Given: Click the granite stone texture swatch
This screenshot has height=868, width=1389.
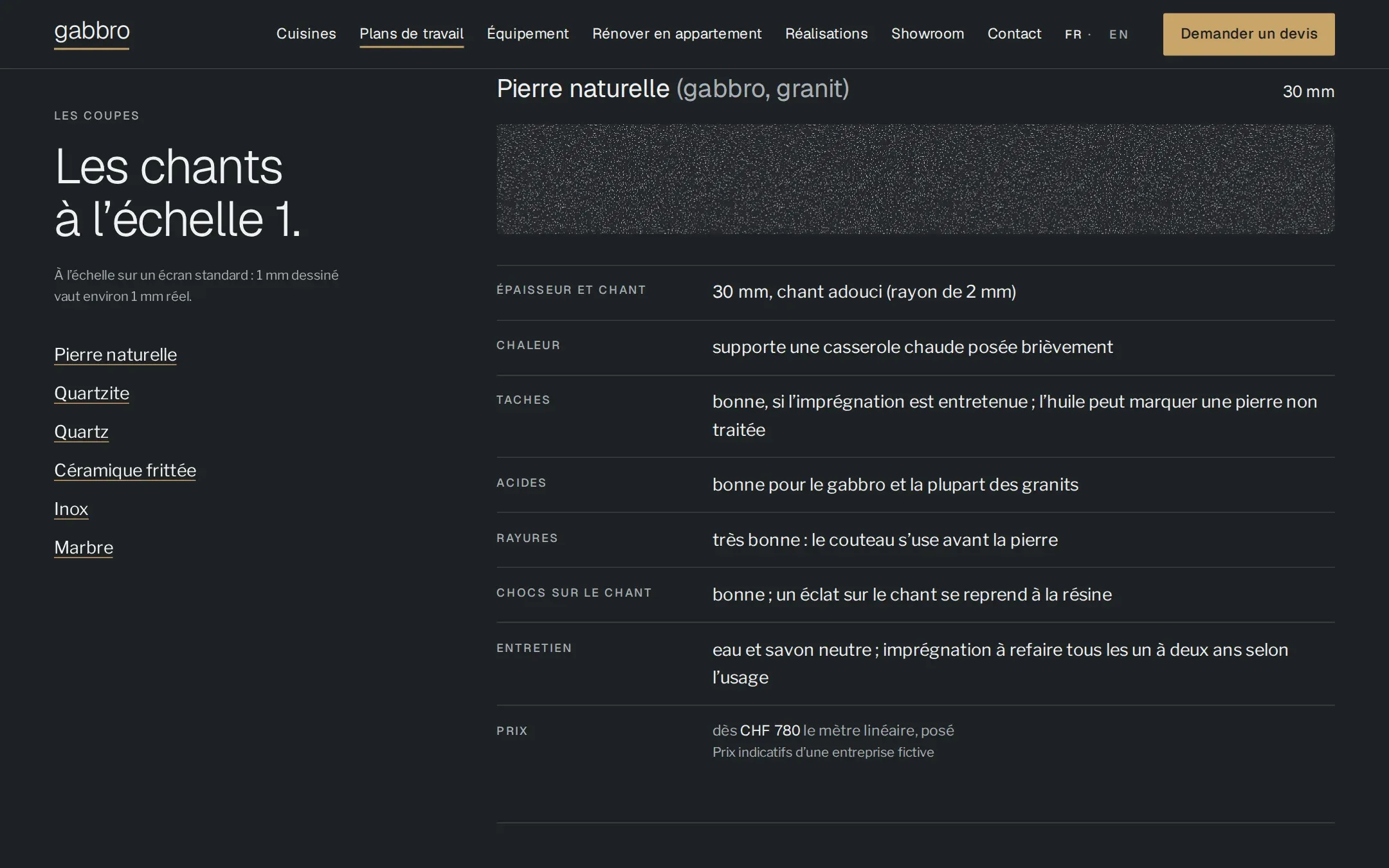Looking at the screenshot, I should point(916,179).
